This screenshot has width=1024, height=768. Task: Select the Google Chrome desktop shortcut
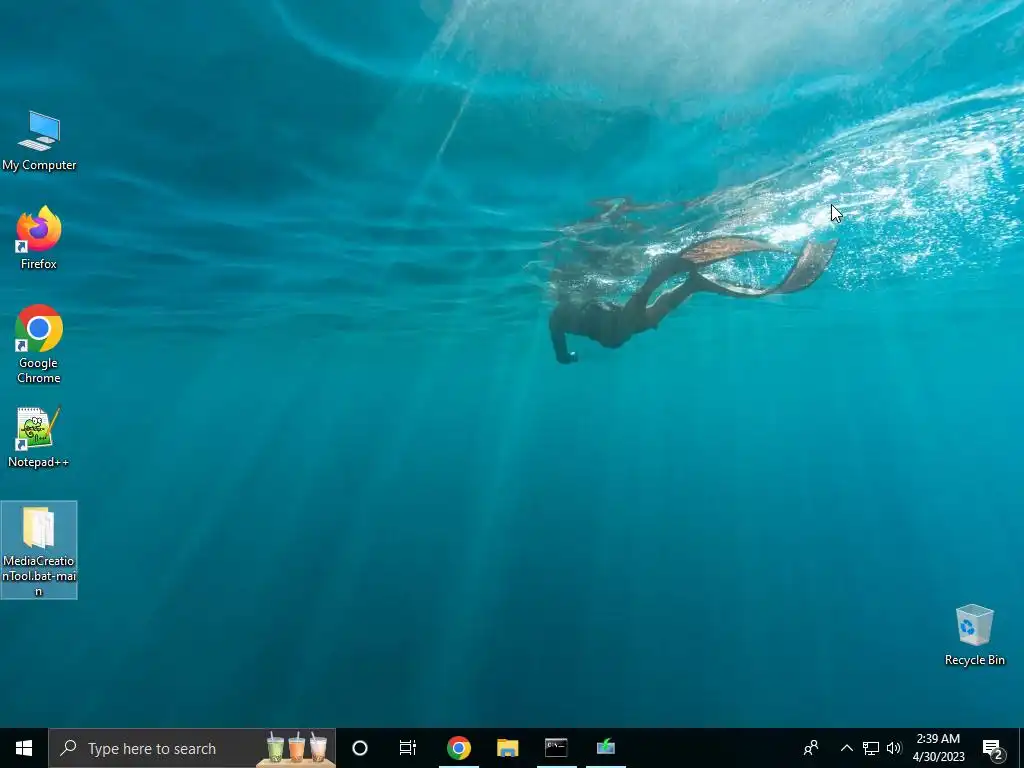pyautogui.click(x=39, y=344)
